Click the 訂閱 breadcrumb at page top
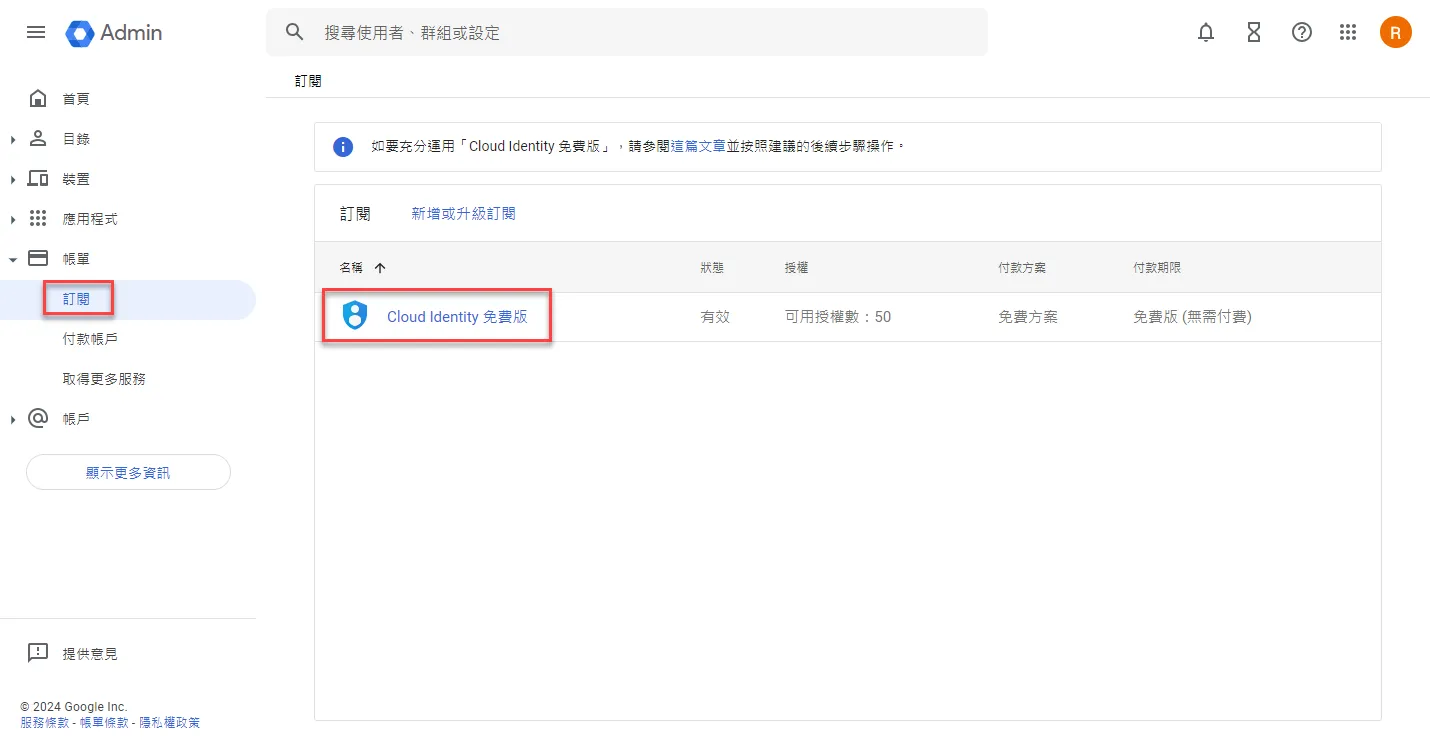This screenshot has width=1430, height=743. coord(308,81)
